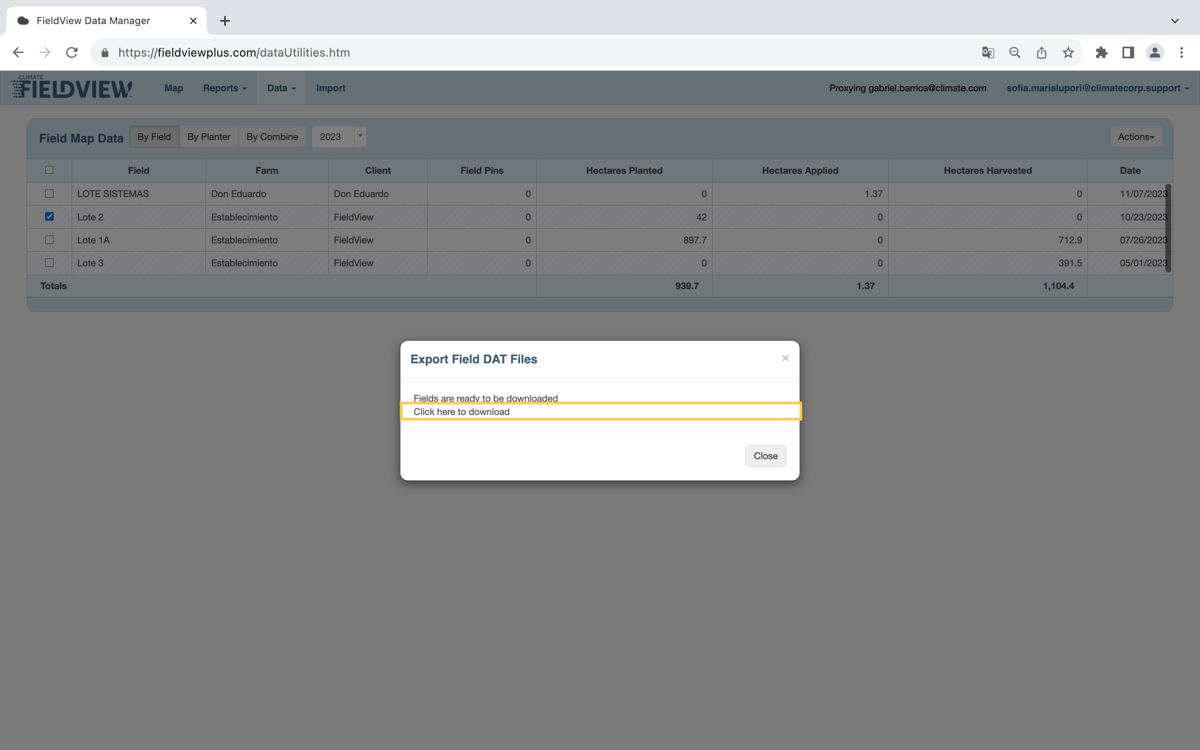Open the Reports dropdown in the navigation bar
1200x750 pixels.
pyautogui.click(x=223, y=88)
